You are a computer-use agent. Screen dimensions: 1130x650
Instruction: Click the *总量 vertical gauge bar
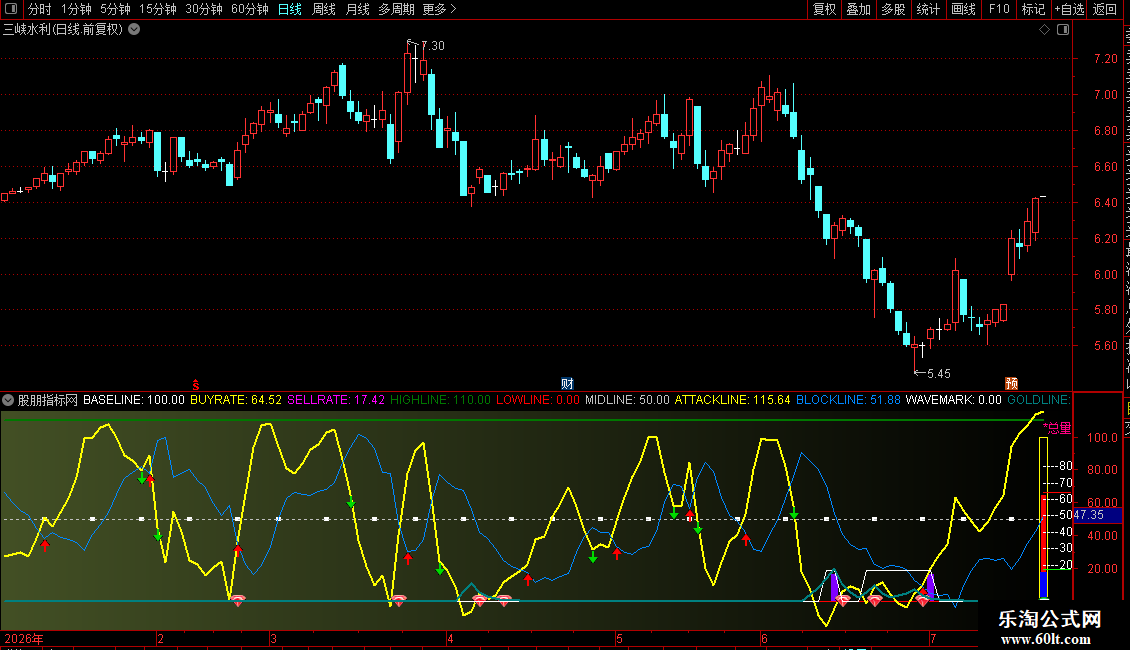pyautogui.click(x=1044, y=517)
